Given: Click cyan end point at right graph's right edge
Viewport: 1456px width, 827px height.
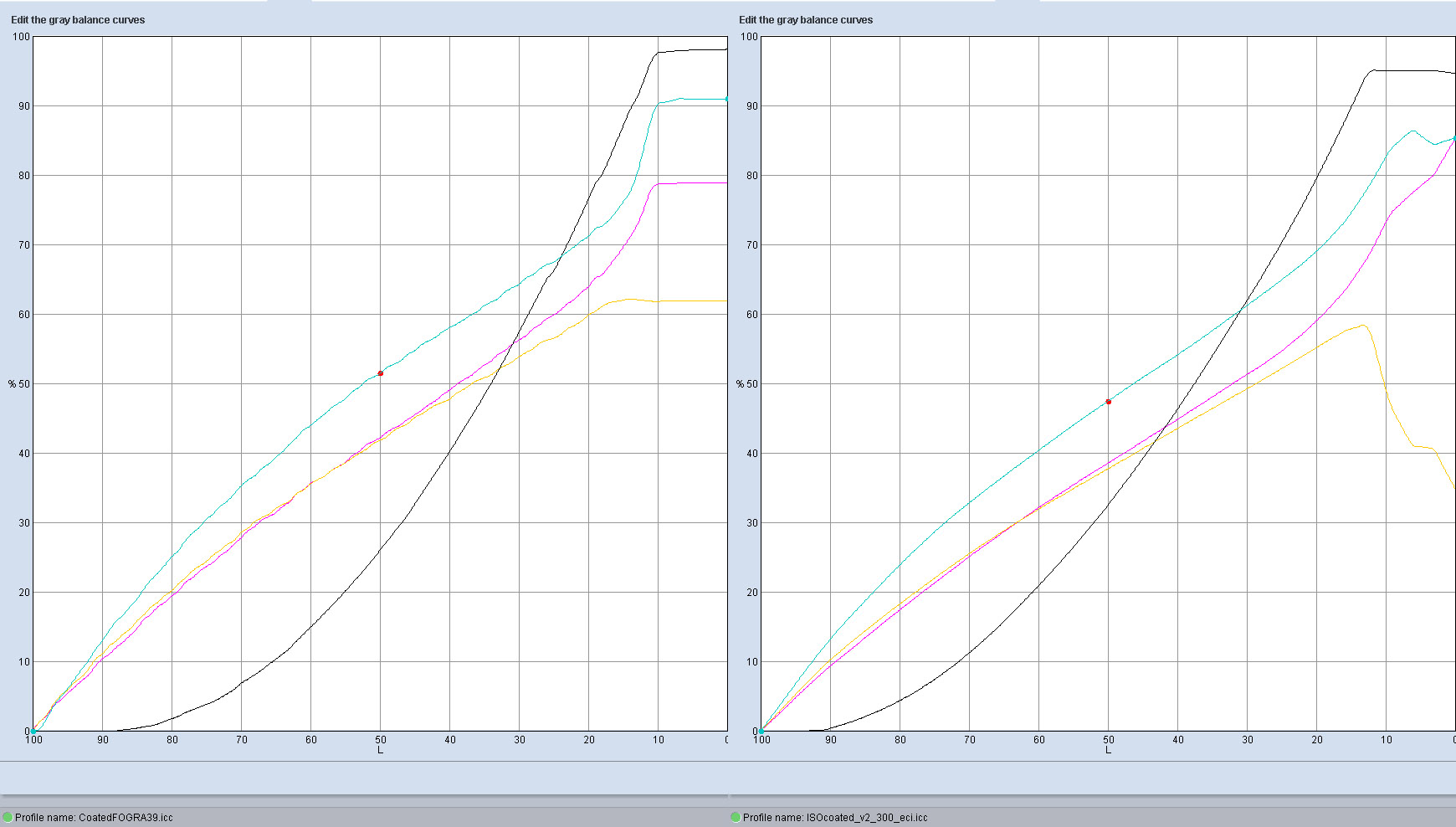Looking at the screenshot, I should pyautogui.click(x=1454, y=137).
